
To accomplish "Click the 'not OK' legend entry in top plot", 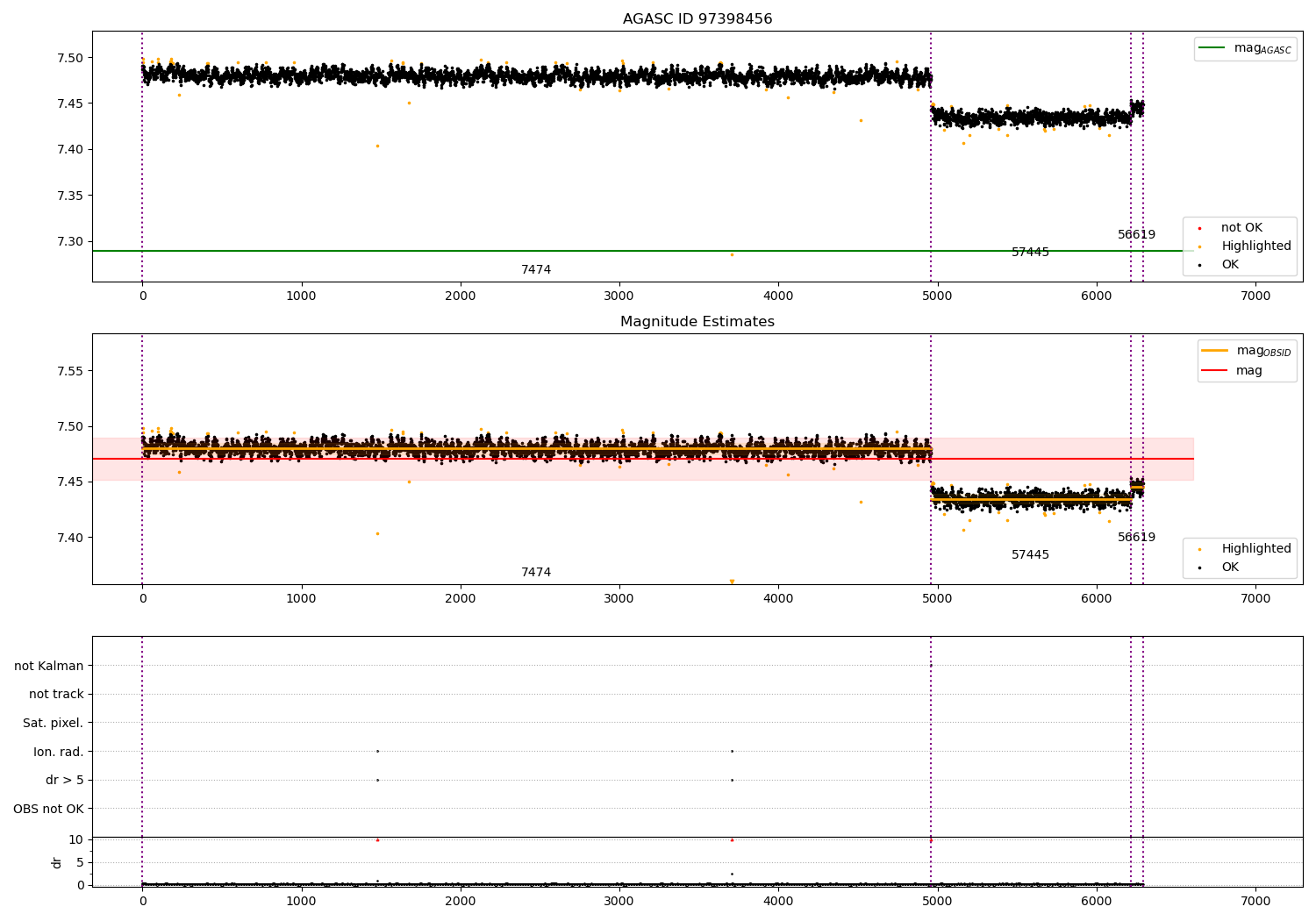I will click(1241, 228).
